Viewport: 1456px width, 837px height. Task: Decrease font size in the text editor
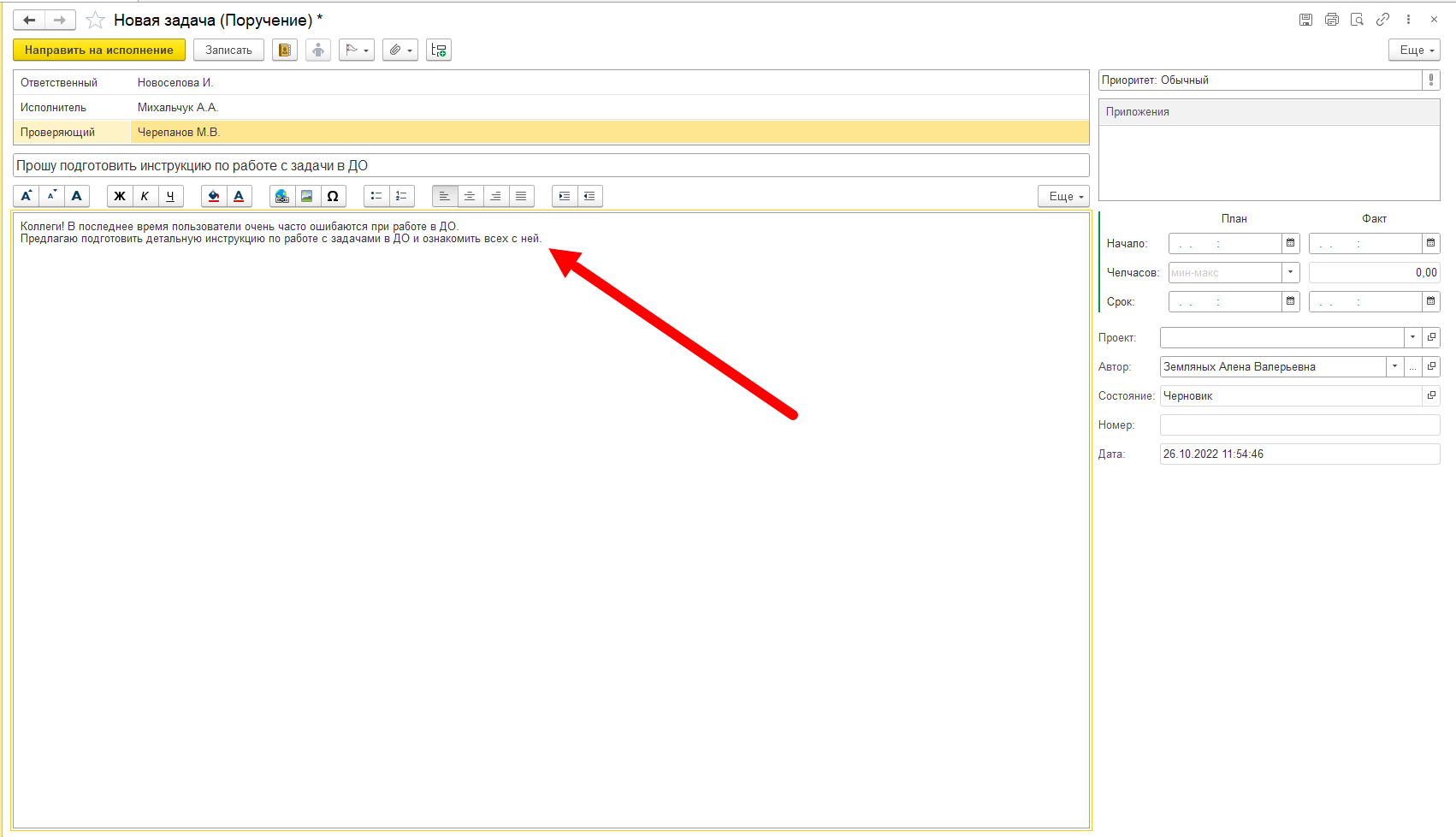51,196
